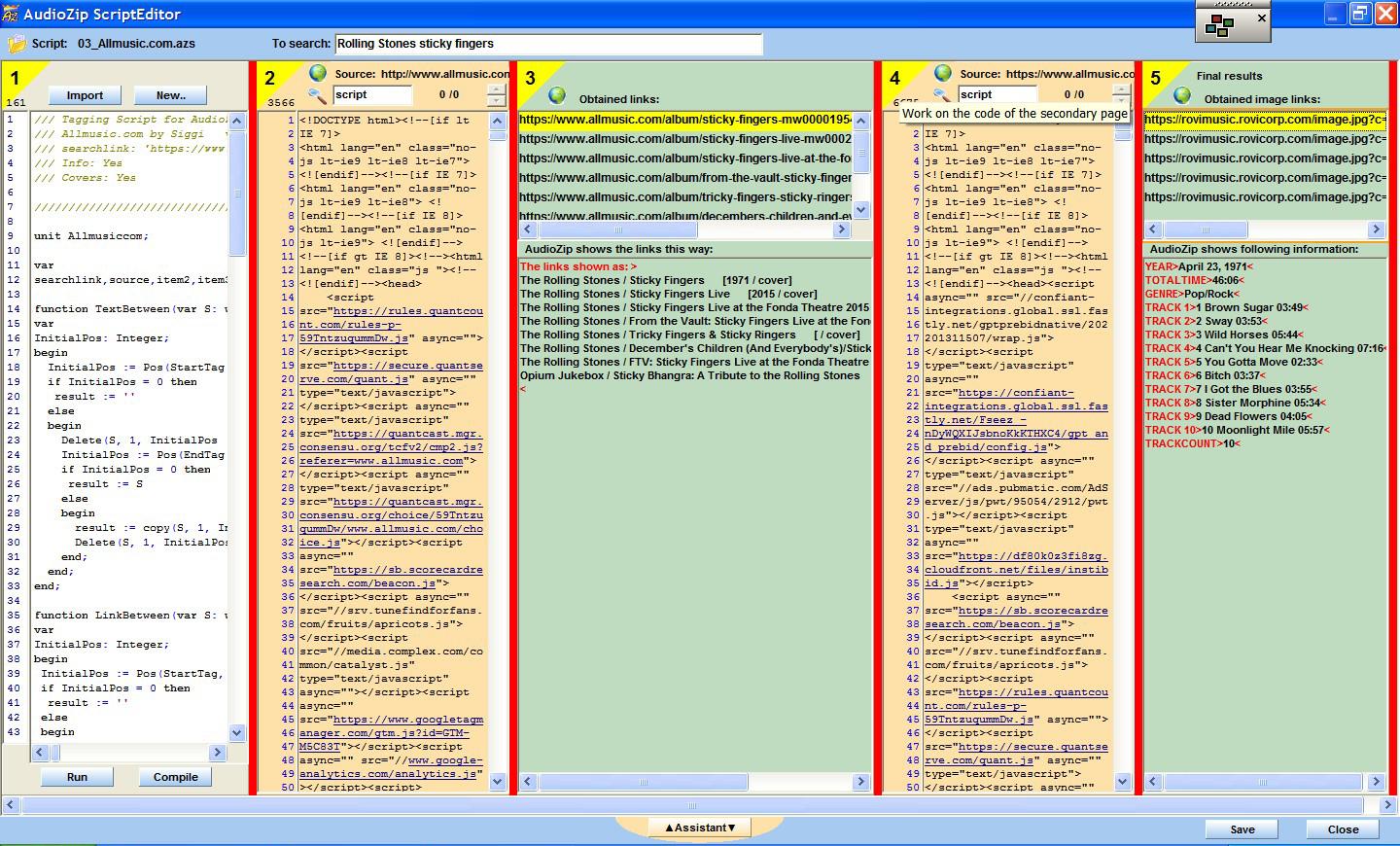Viewport: 1400px width, 846px height.
Task: Close the small floating toolbar with its X
Action: pos(1262,18)
